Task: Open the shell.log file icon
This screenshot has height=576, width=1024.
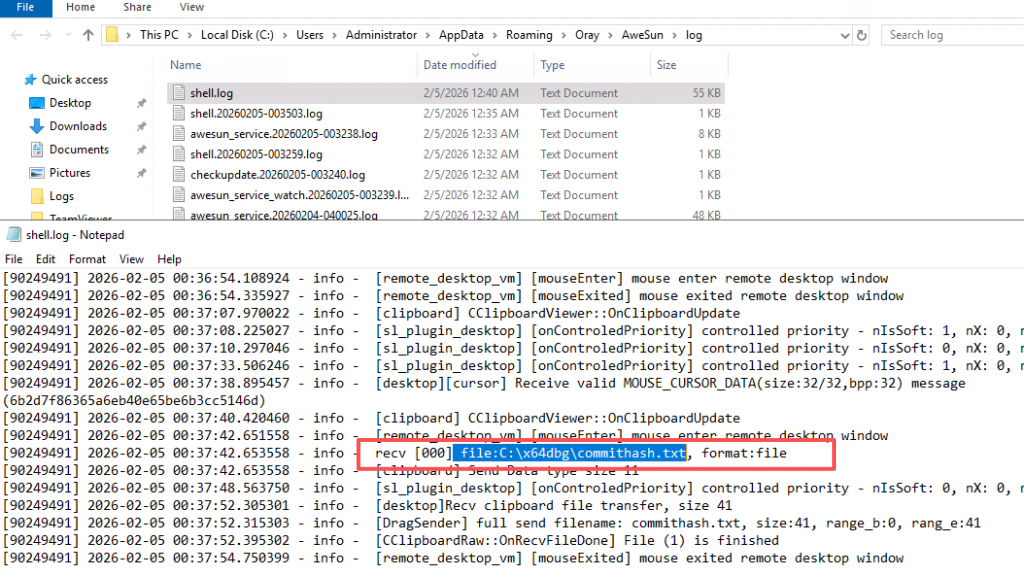Action: (x=179, y=93)
